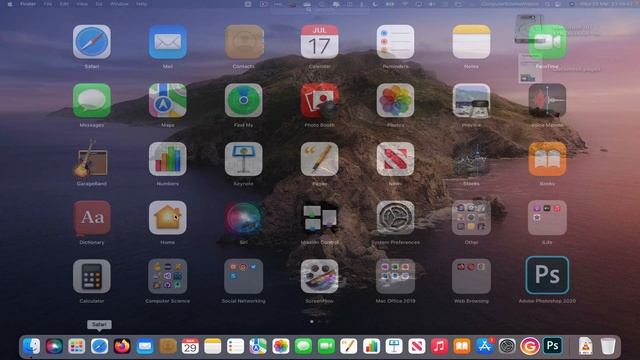Screen dimensions: 640x360
Task: Open Mail from the Dock
Action: (144, 347)
